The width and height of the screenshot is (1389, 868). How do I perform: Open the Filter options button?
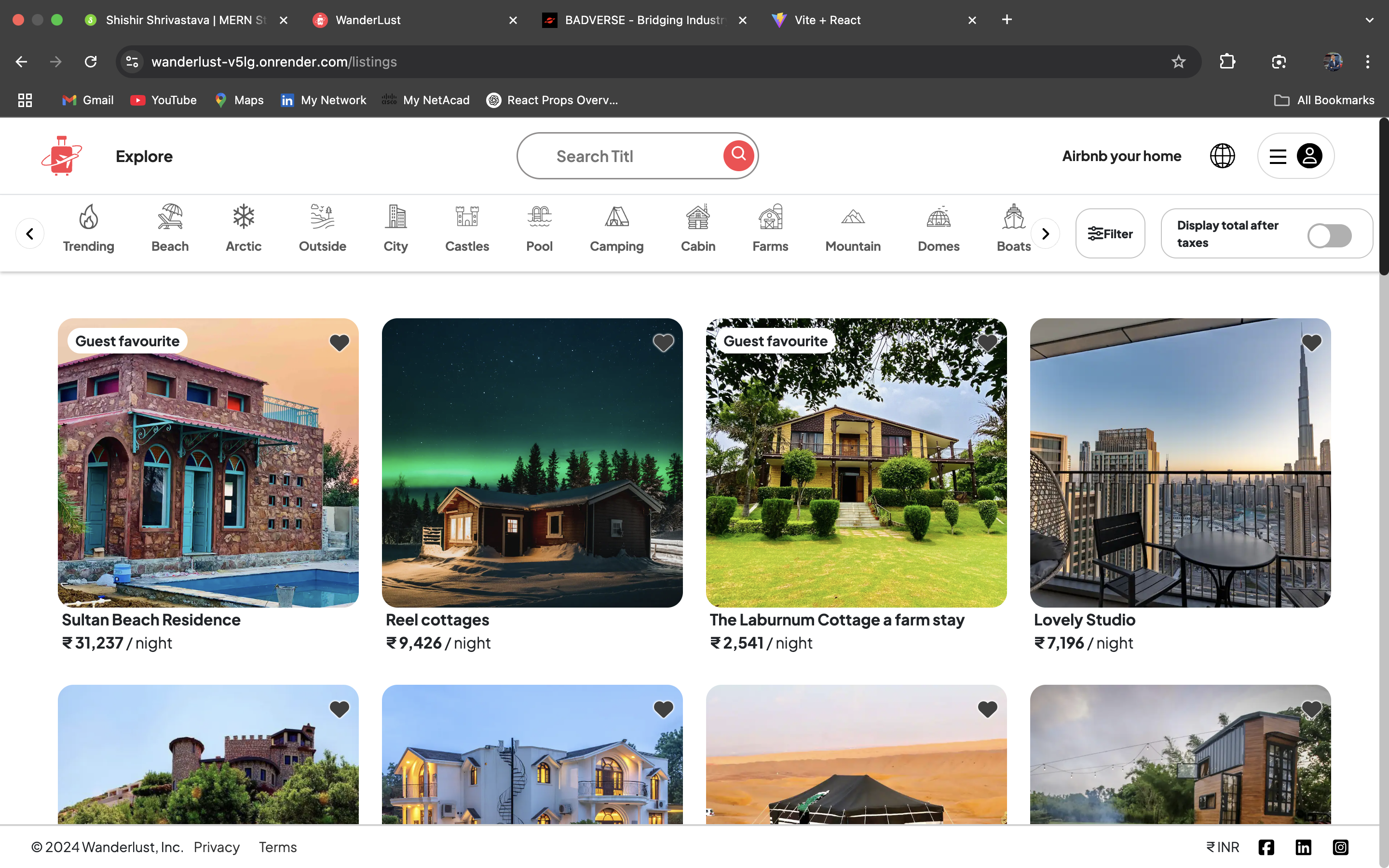click(1110, 234)
